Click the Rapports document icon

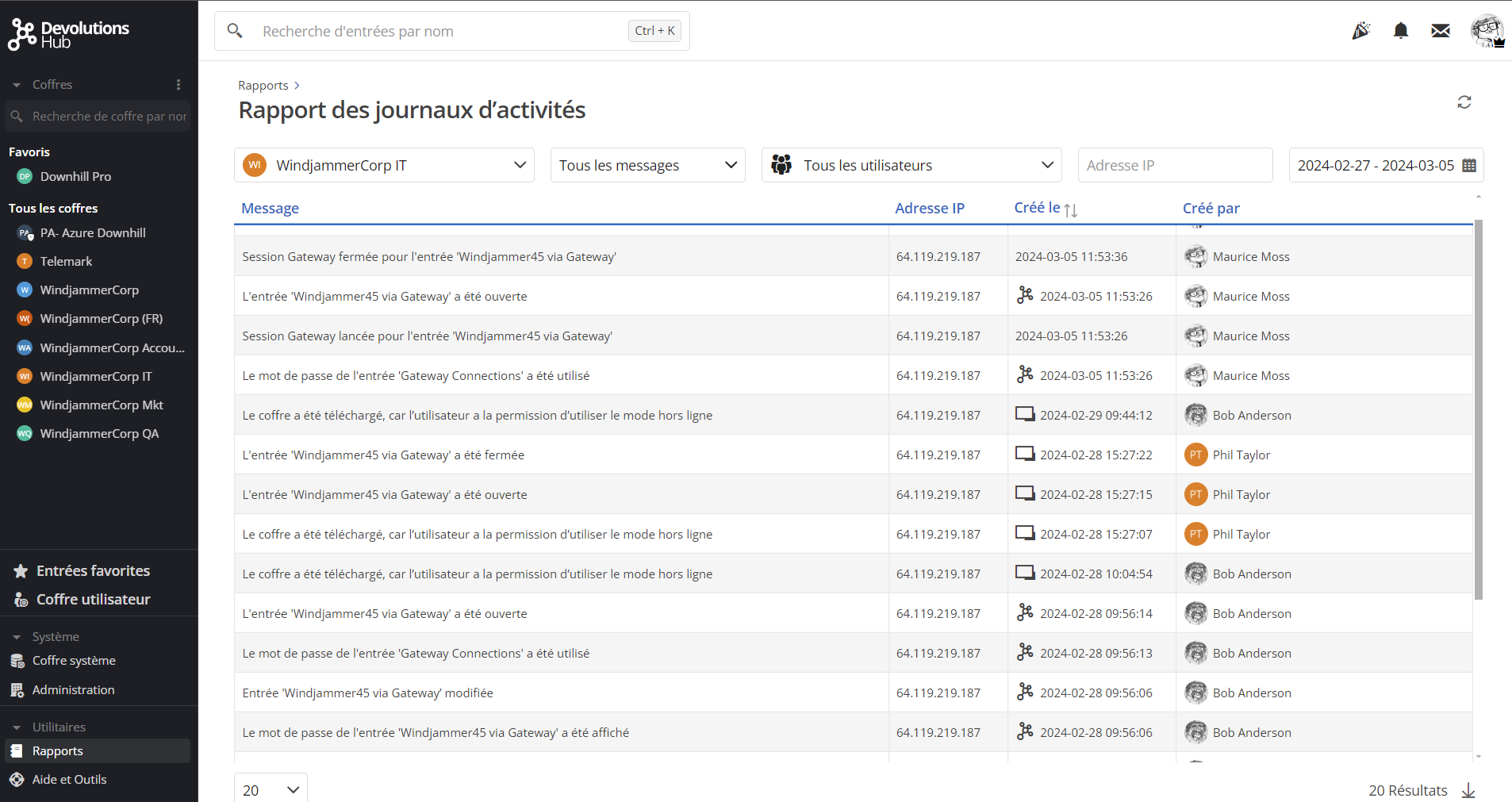[x=17, y=750]
